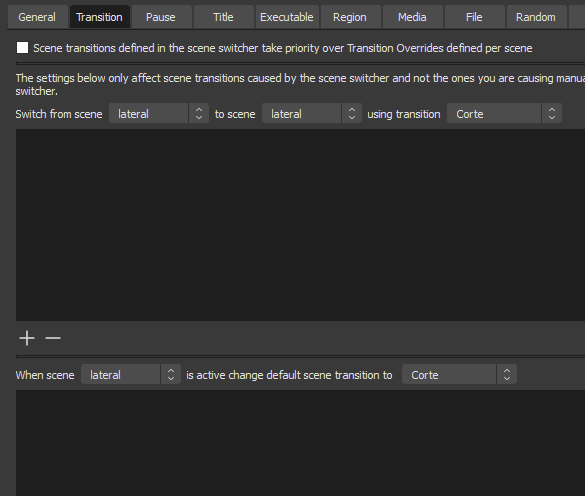This screenshot has width=585, height=496.
Task: Open the General tab
Action: 37,17
